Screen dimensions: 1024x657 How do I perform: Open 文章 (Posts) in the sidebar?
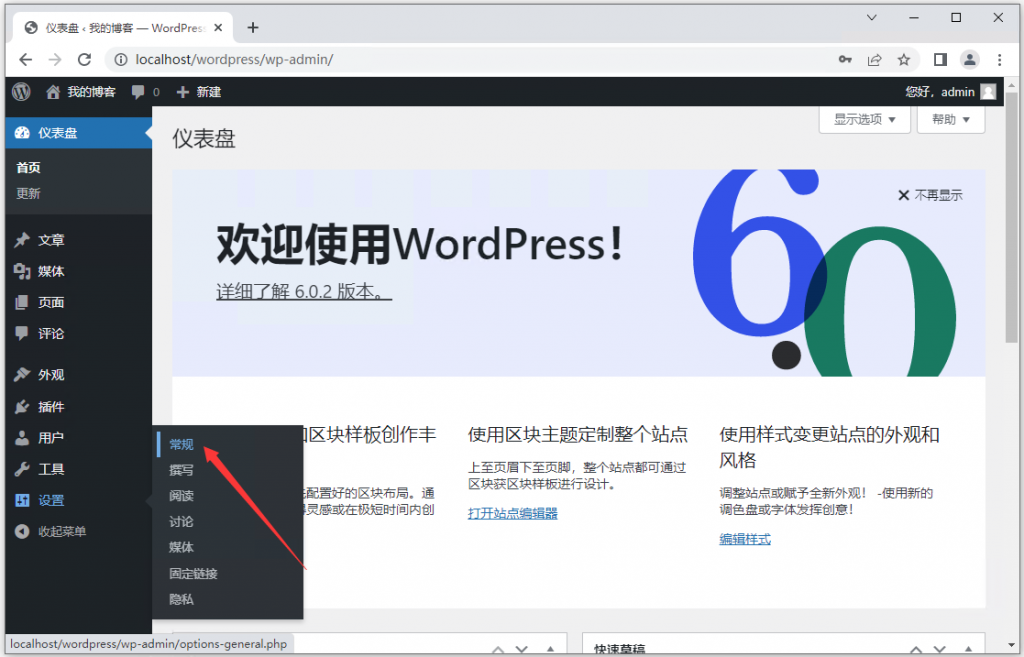(x=48, y=240)
